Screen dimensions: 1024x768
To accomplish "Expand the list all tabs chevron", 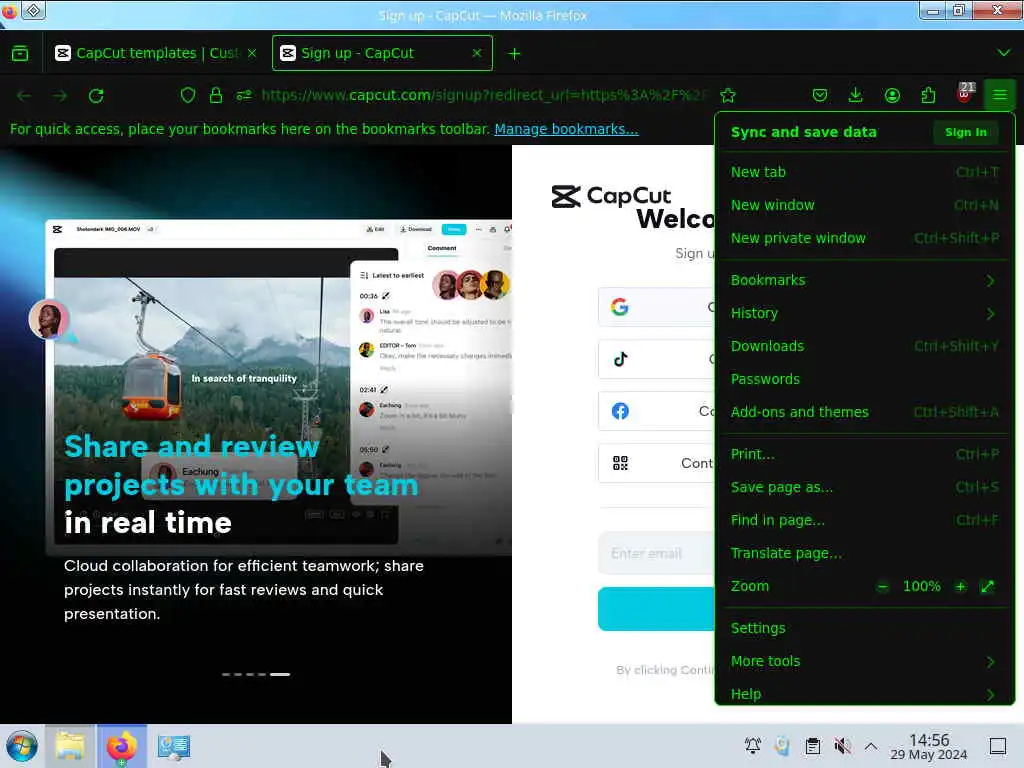I will pos(1004,53).
